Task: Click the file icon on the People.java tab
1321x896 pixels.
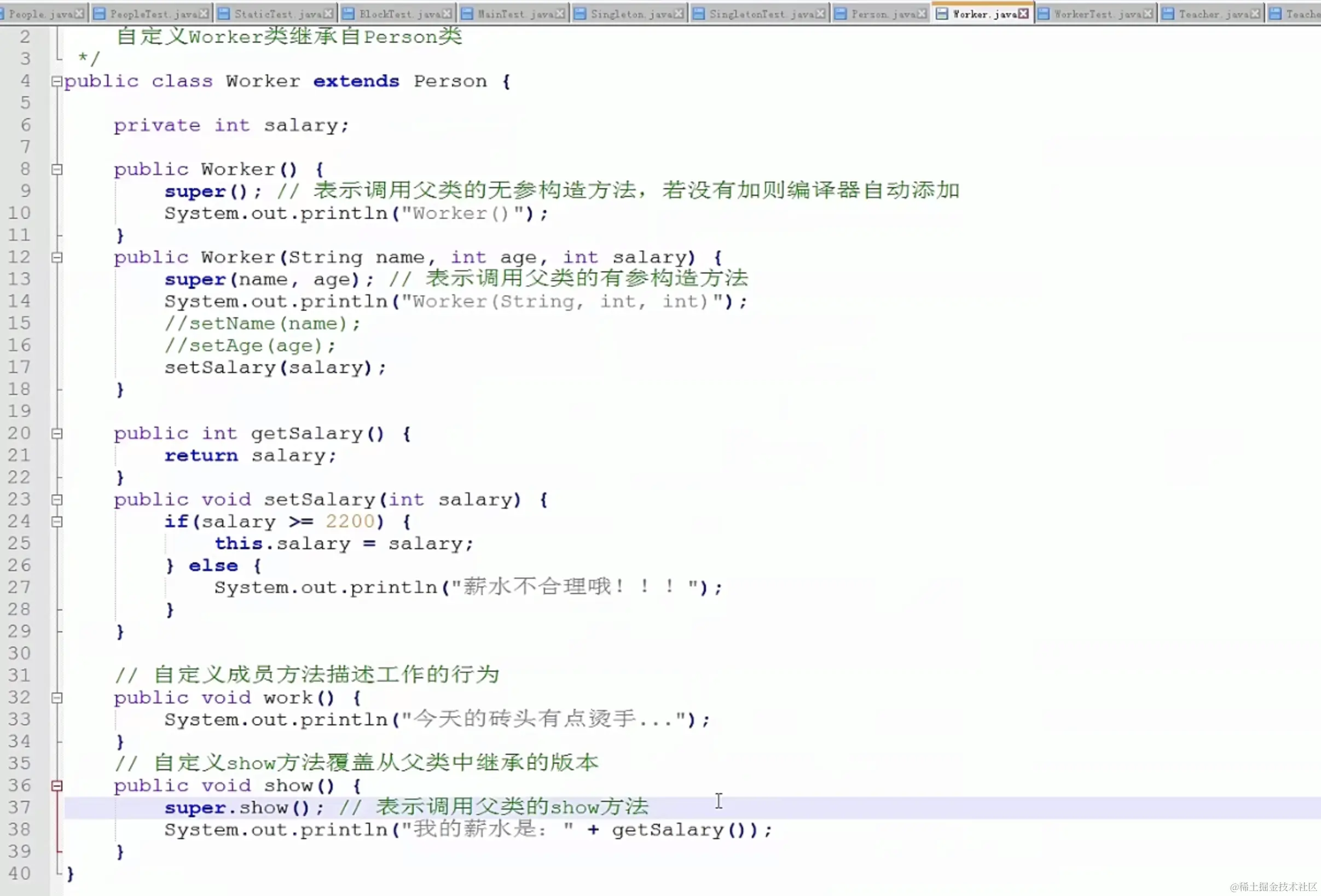Action: tap(3, 13)
